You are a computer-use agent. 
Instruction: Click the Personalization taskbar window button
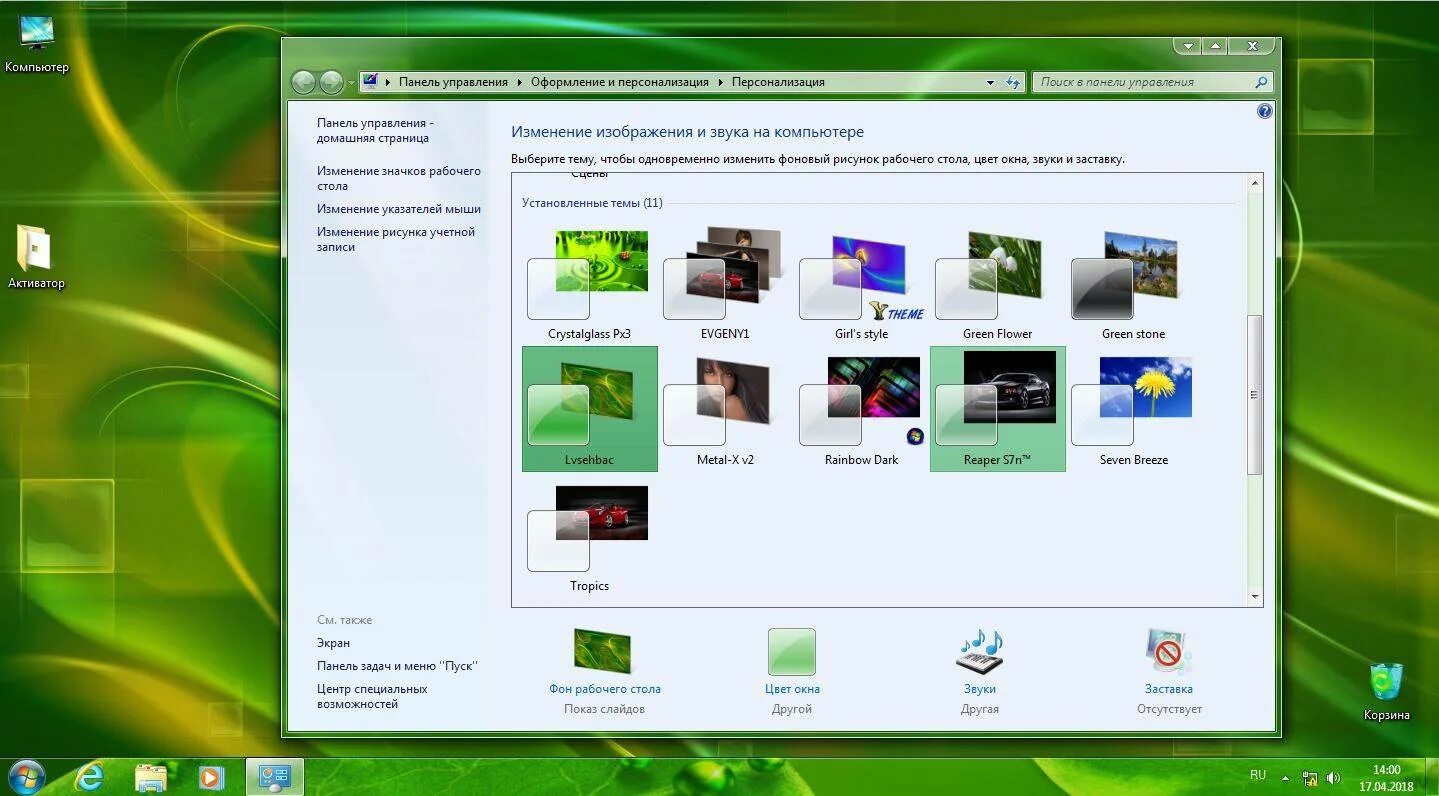click(274, 777)
